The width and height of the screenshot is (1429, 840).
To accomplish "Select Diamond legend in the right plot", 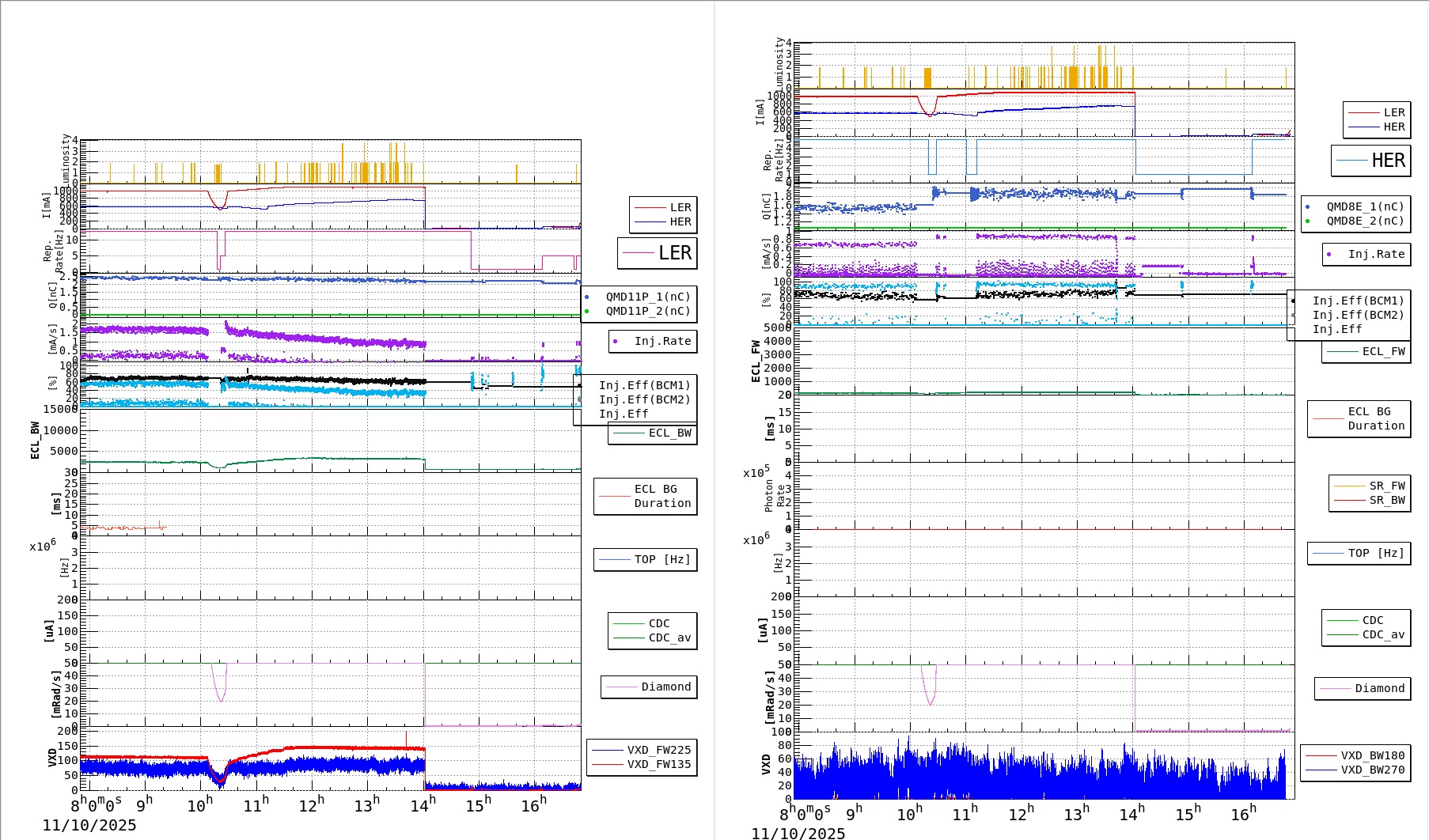I will (1379, 689).
